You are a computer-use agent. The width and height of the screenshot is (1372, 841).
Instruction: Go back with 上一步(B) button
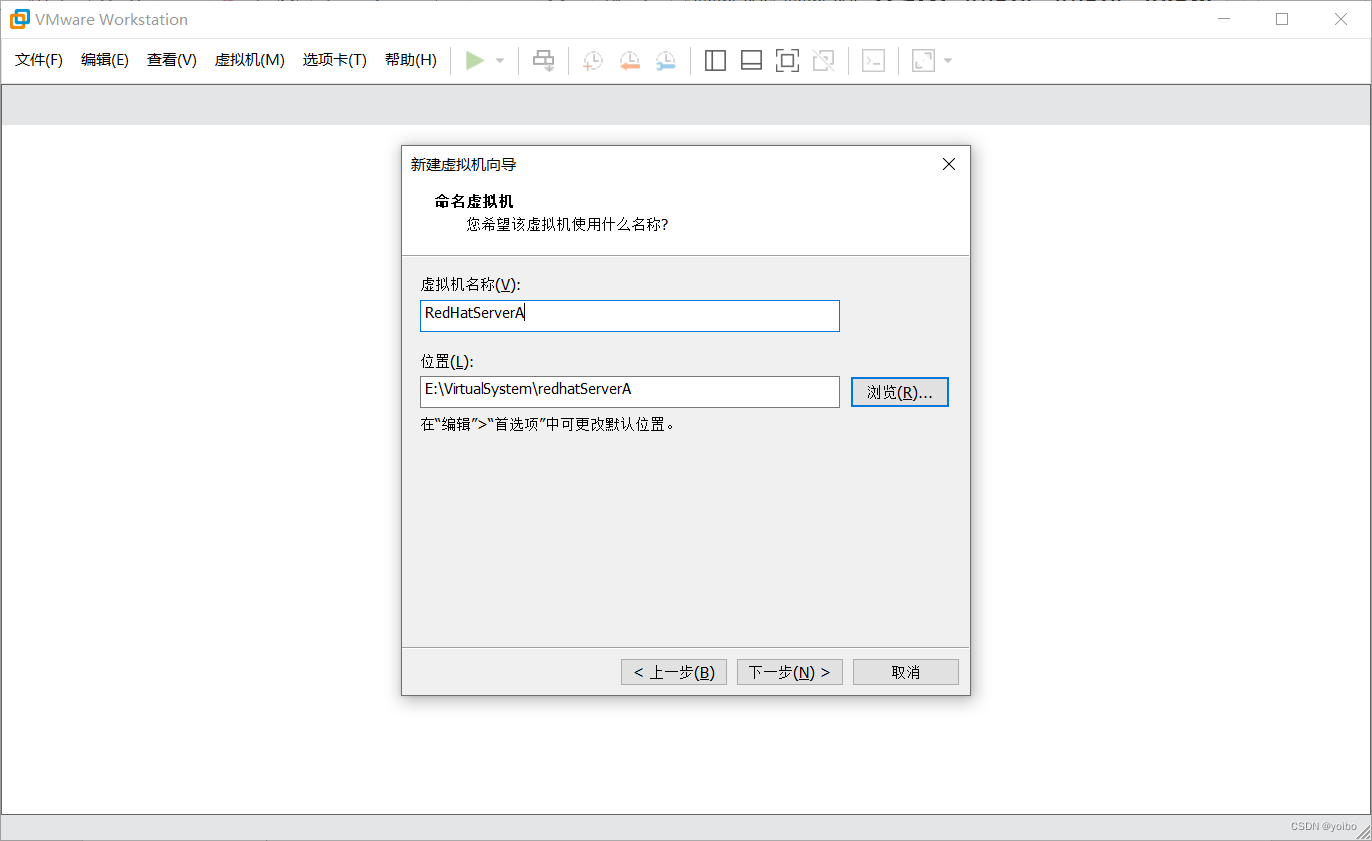tap(674, 672)
